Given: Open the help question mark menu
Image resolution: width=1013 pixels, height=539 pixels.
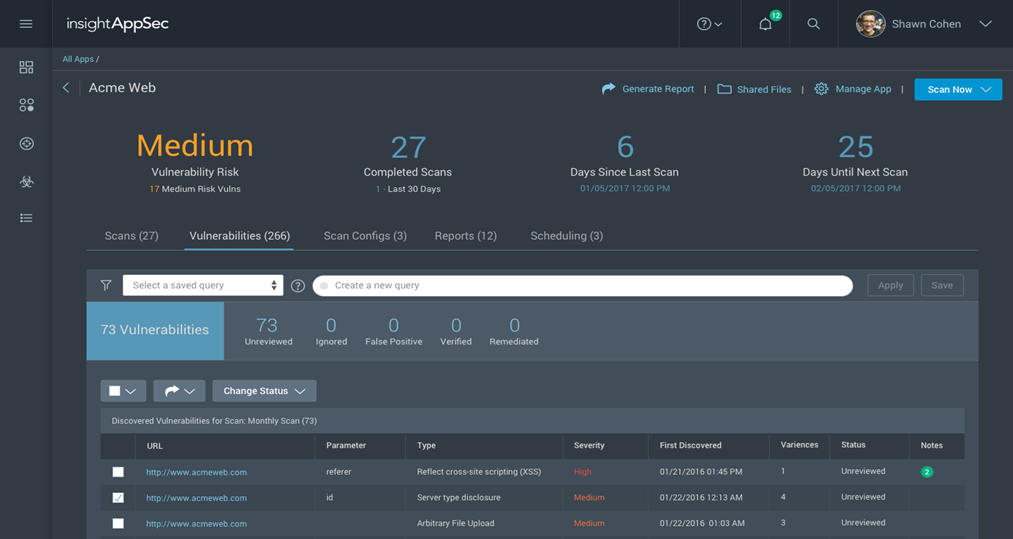Looking at the screenshot, I should [709, 24].
